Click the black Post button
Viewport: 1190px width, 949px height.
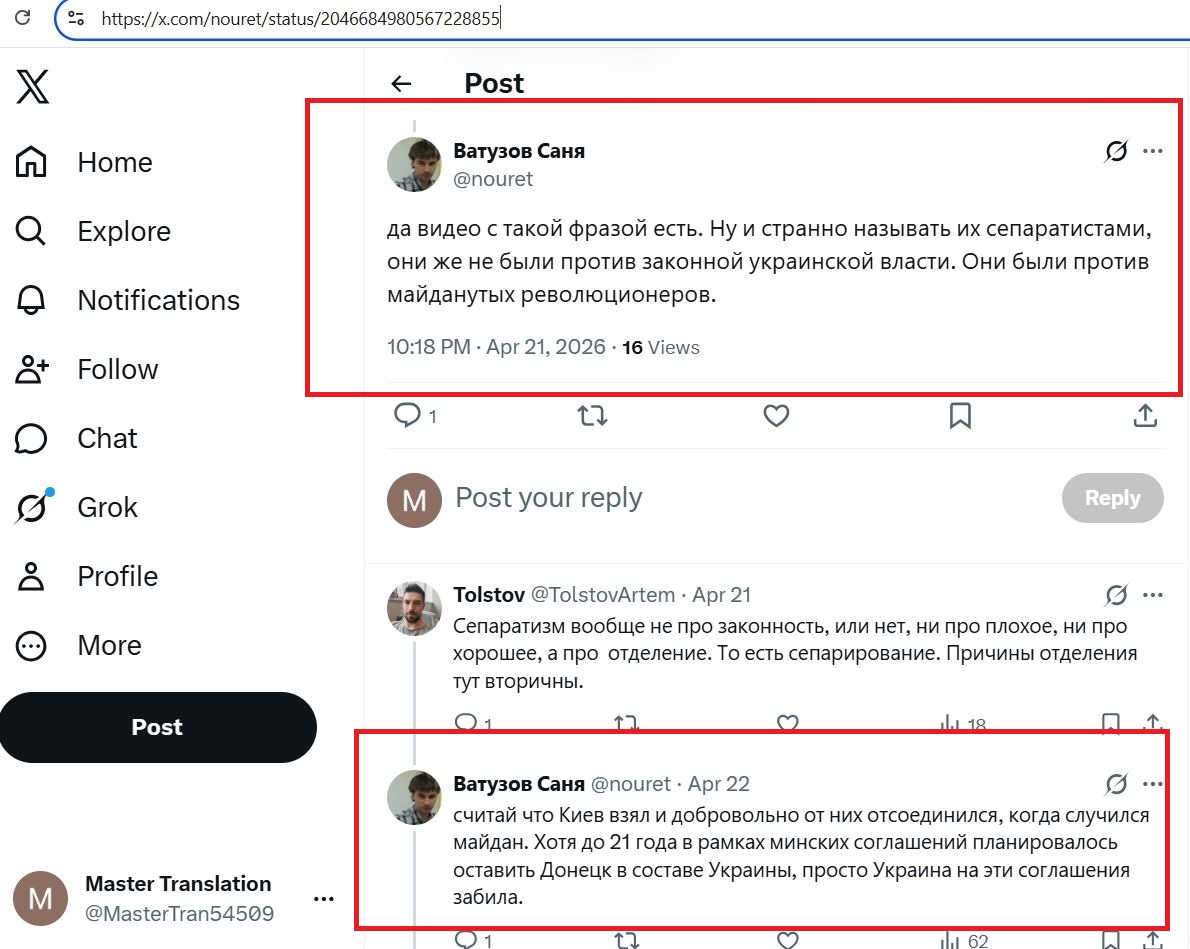pos(157,727)
